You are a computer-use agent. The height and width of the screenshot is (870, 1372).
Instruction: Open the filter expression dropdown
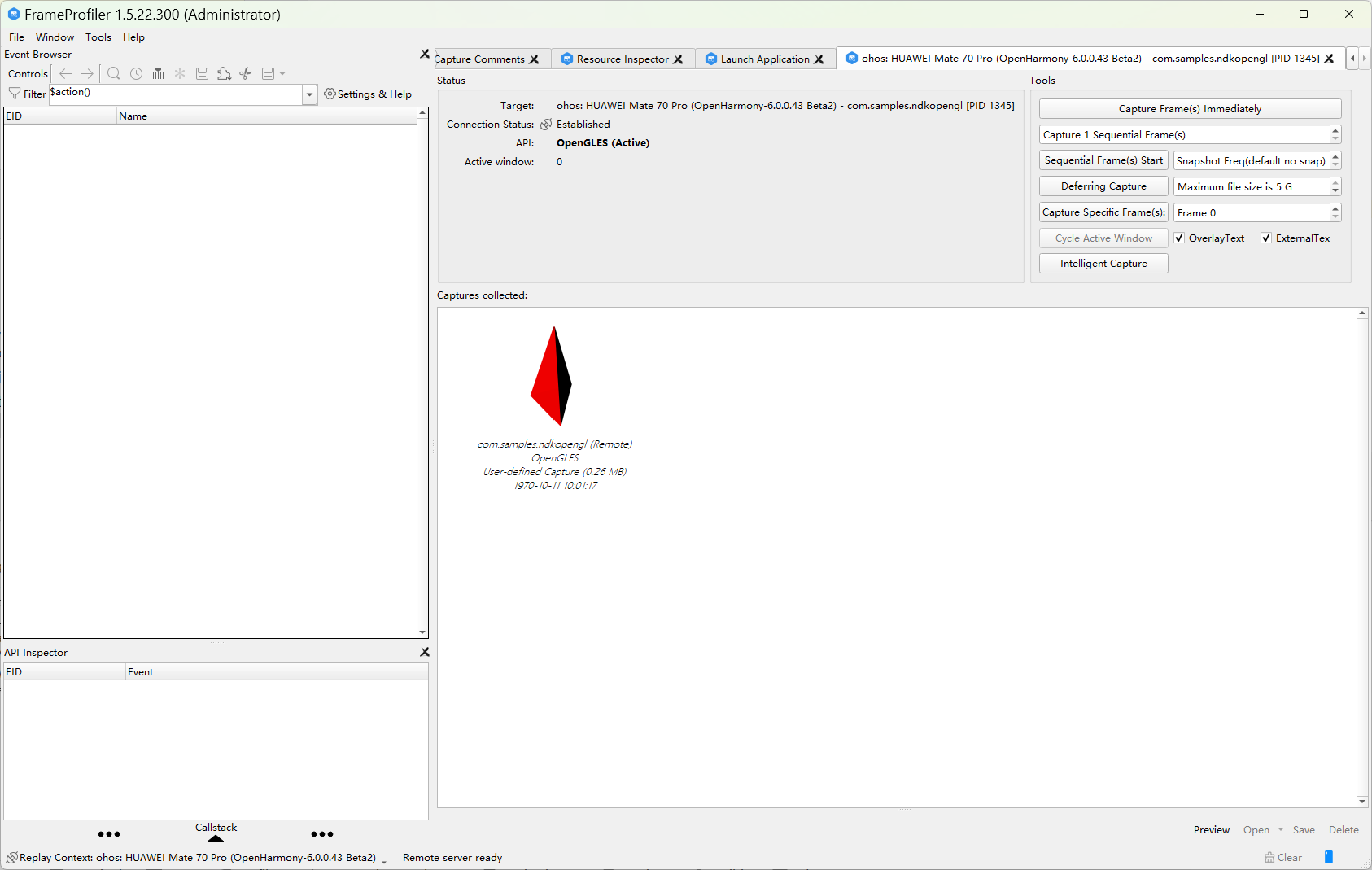tap(309, 94)
